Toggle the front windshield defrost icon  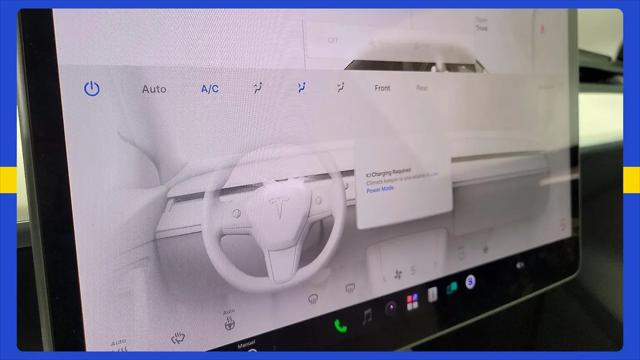click(313, 299)
